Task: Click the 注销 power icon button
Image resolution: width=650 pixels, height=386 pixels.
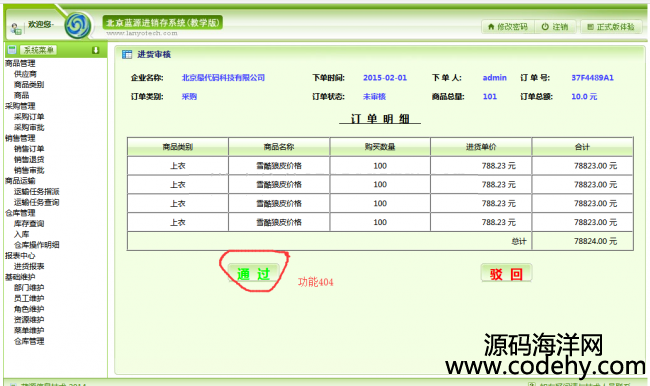Action: coord(555,27)
